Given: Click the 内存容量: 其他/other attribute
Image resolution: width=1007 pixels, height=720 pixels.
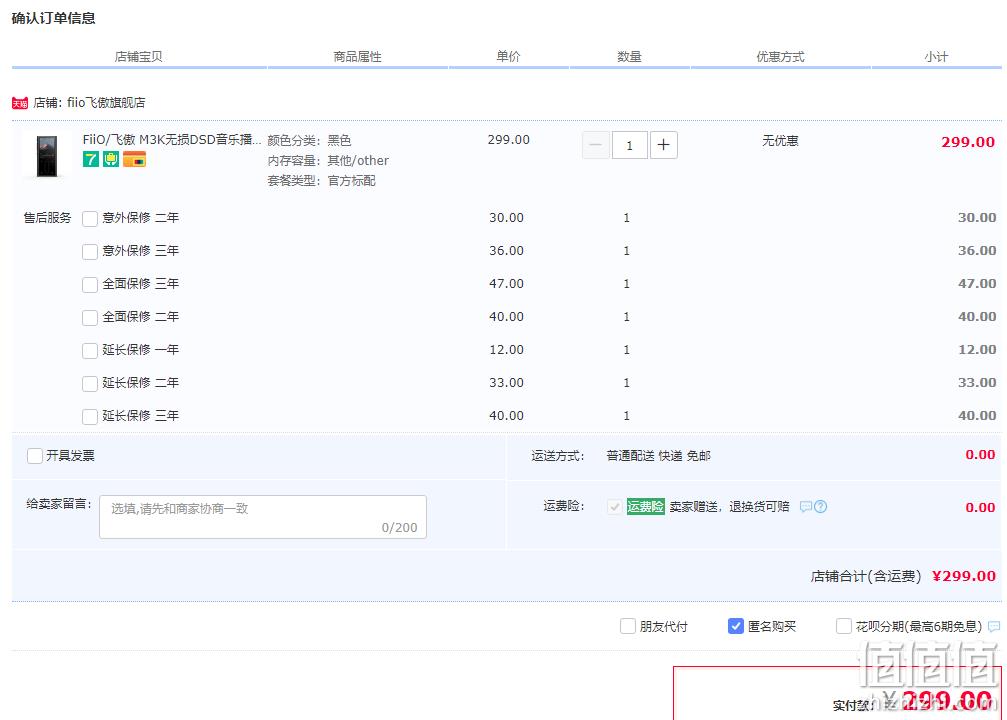Looking at the screenshot, I should tap(328, 161).
